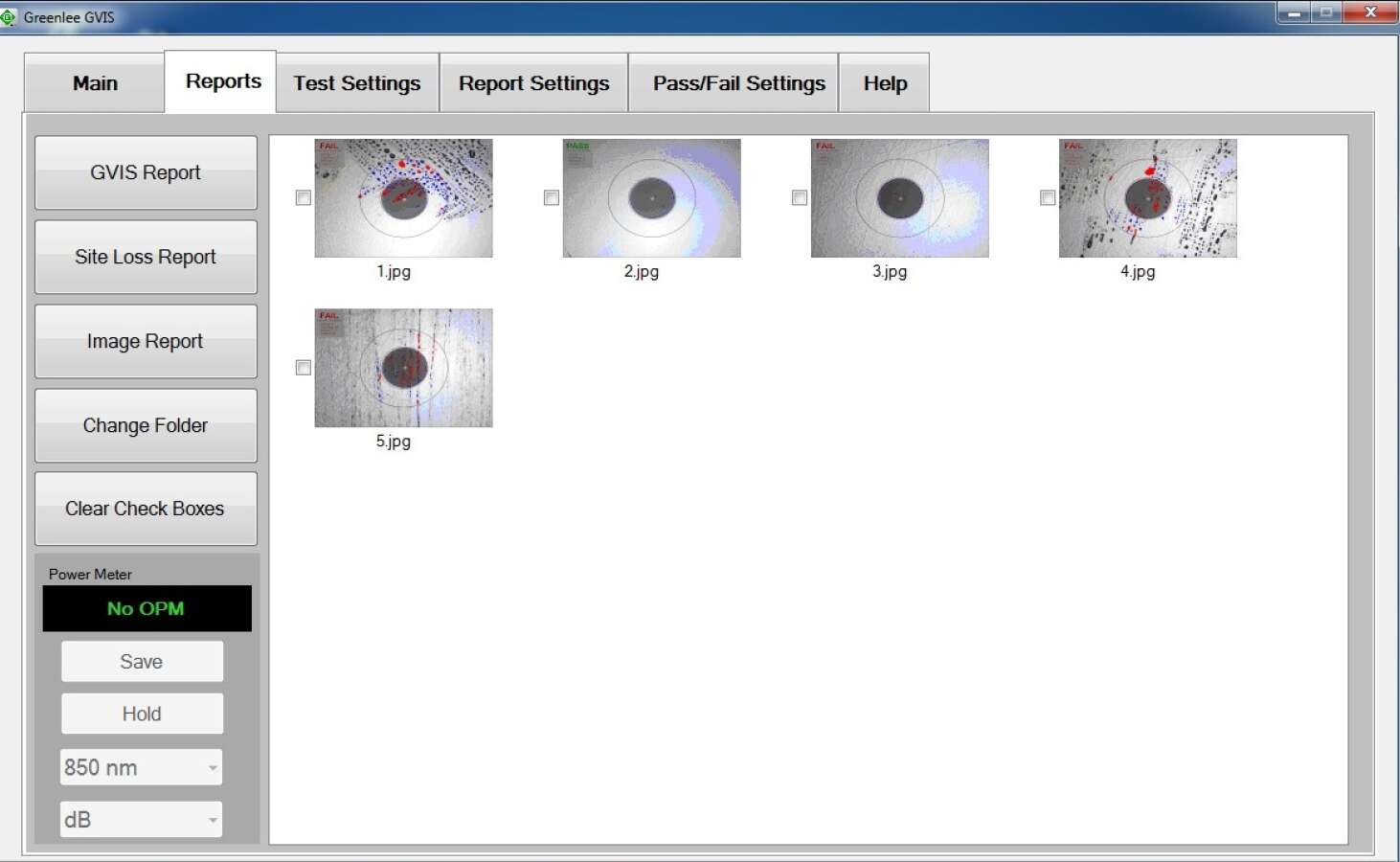Expand the 850 nm wavelength dropdown
Screen dimensions: 1400x862
coord(142,767)
